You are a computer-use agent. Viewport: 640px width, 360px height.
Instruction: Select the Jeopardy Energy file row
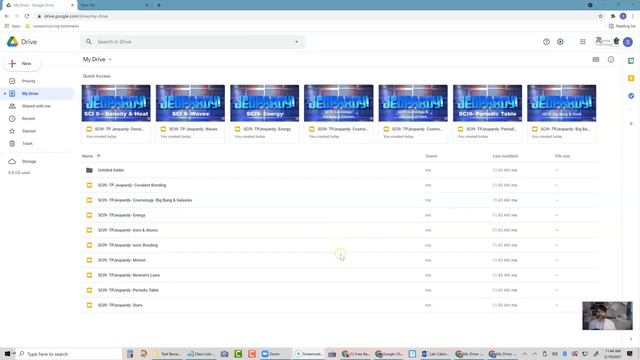pyautogui.click(x=341, y=215)
